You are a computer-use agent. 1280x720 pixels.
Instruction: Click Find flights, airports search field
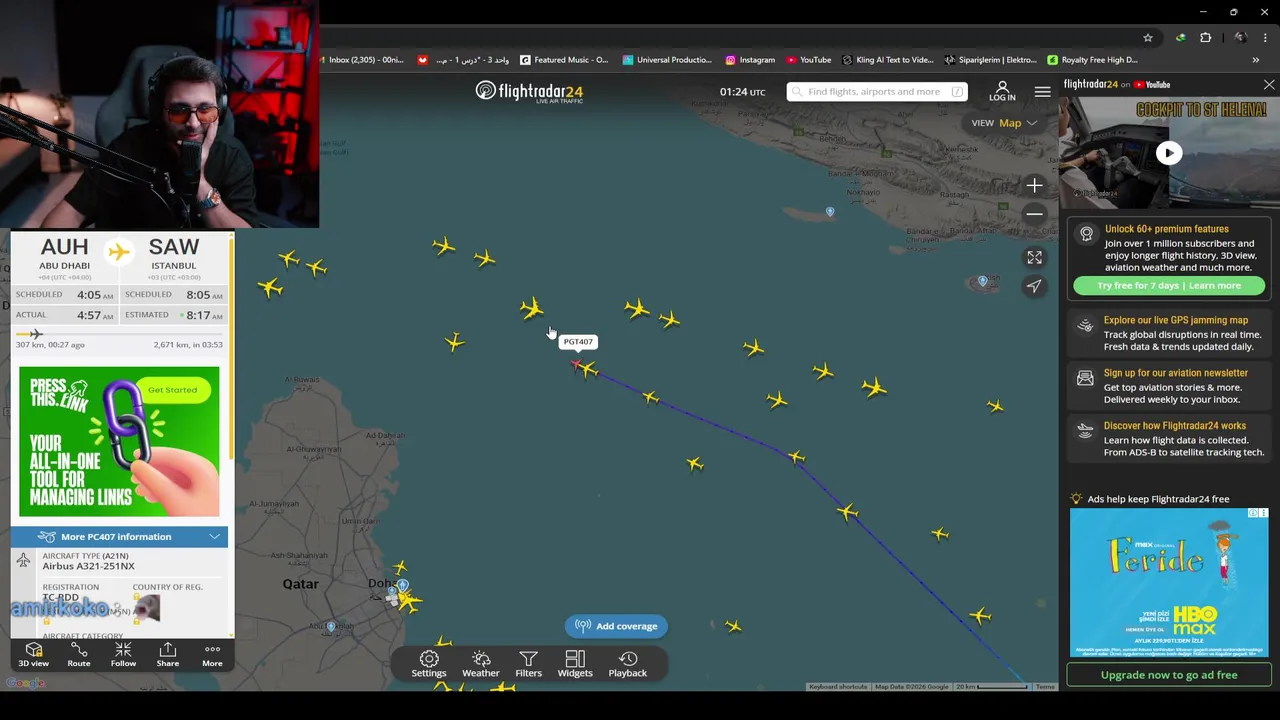tap(876, 92)
